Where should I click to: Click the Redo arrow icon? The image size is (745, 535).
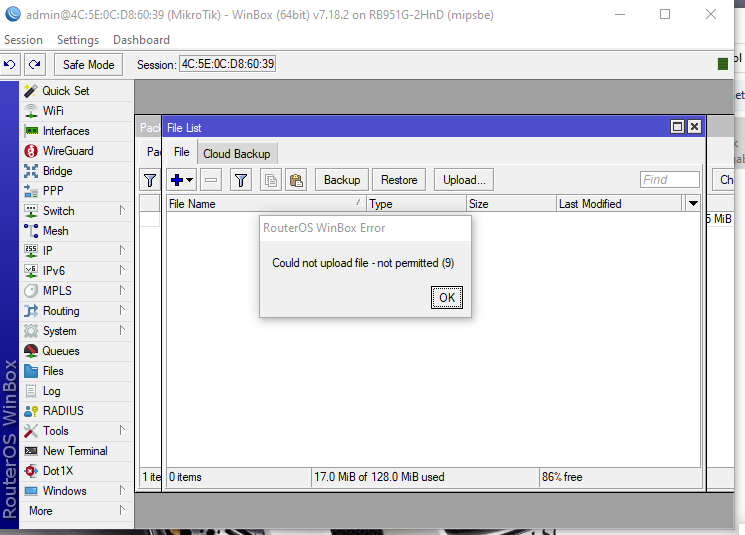pyautogui.click(x=35, y=64)
